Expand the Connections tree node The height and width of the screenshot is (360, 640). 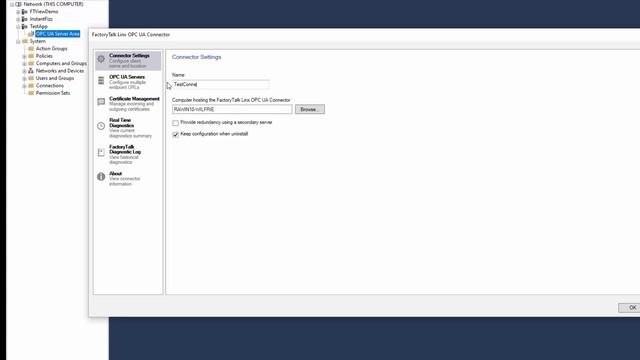click(24, 86)
